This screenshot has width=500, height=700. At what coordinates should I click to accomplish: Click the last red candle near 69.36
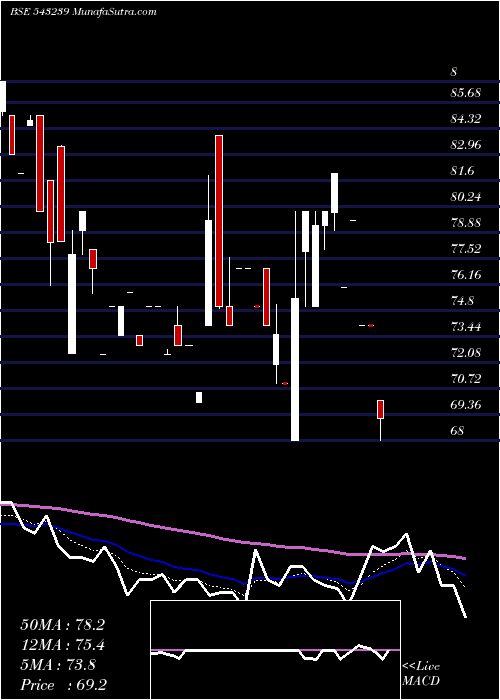pos(380,409)
